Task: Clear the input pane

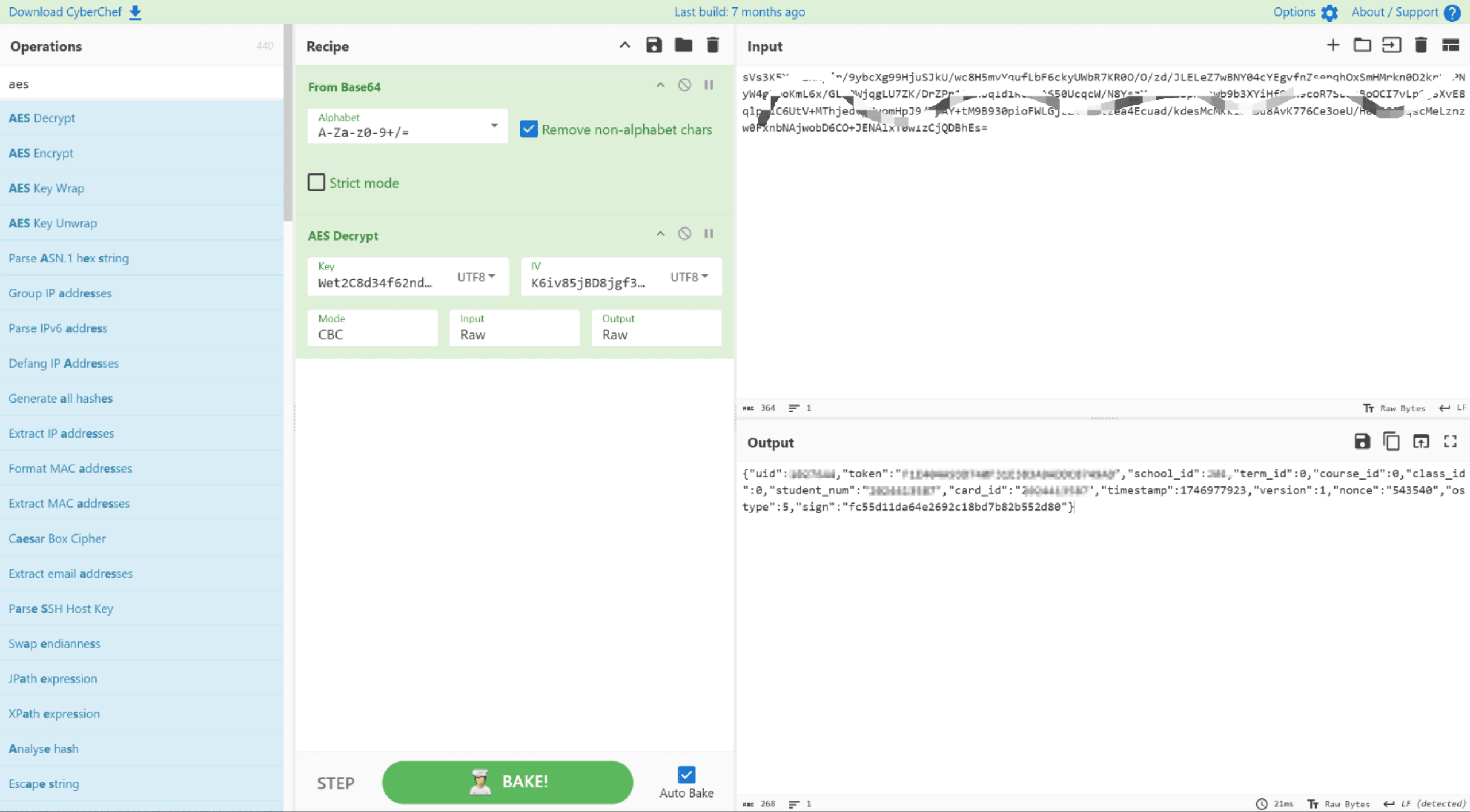Action: click(x=1421, y=45)
